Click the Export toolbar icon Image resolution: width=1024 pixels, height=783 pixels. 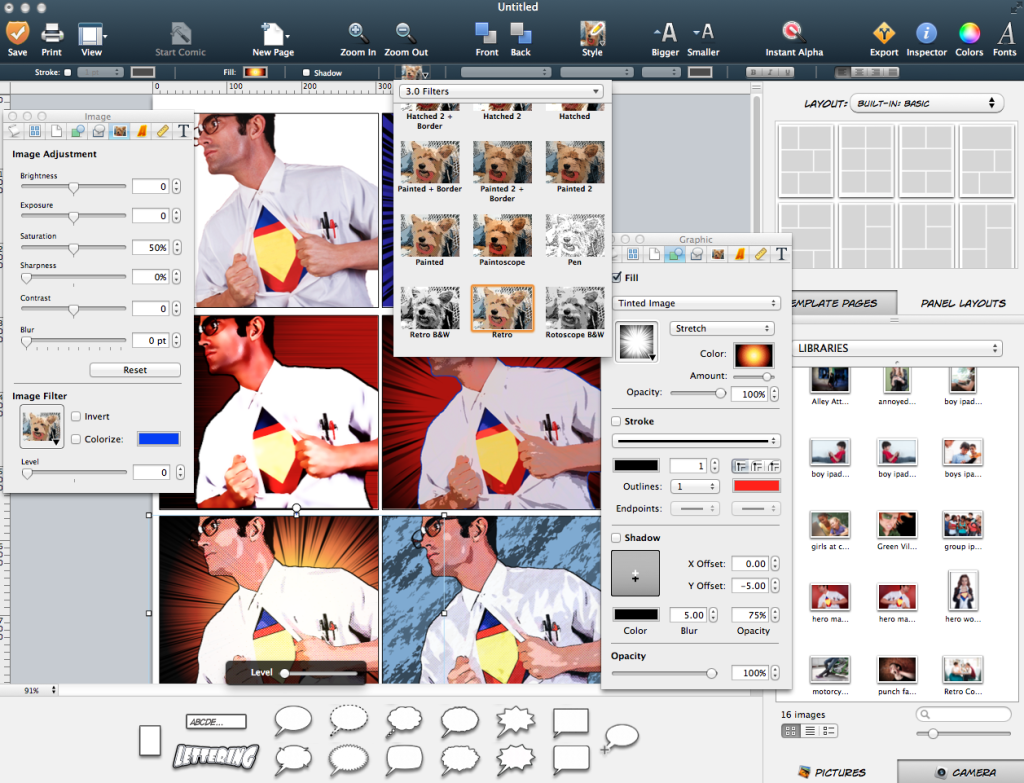point(883,33)
